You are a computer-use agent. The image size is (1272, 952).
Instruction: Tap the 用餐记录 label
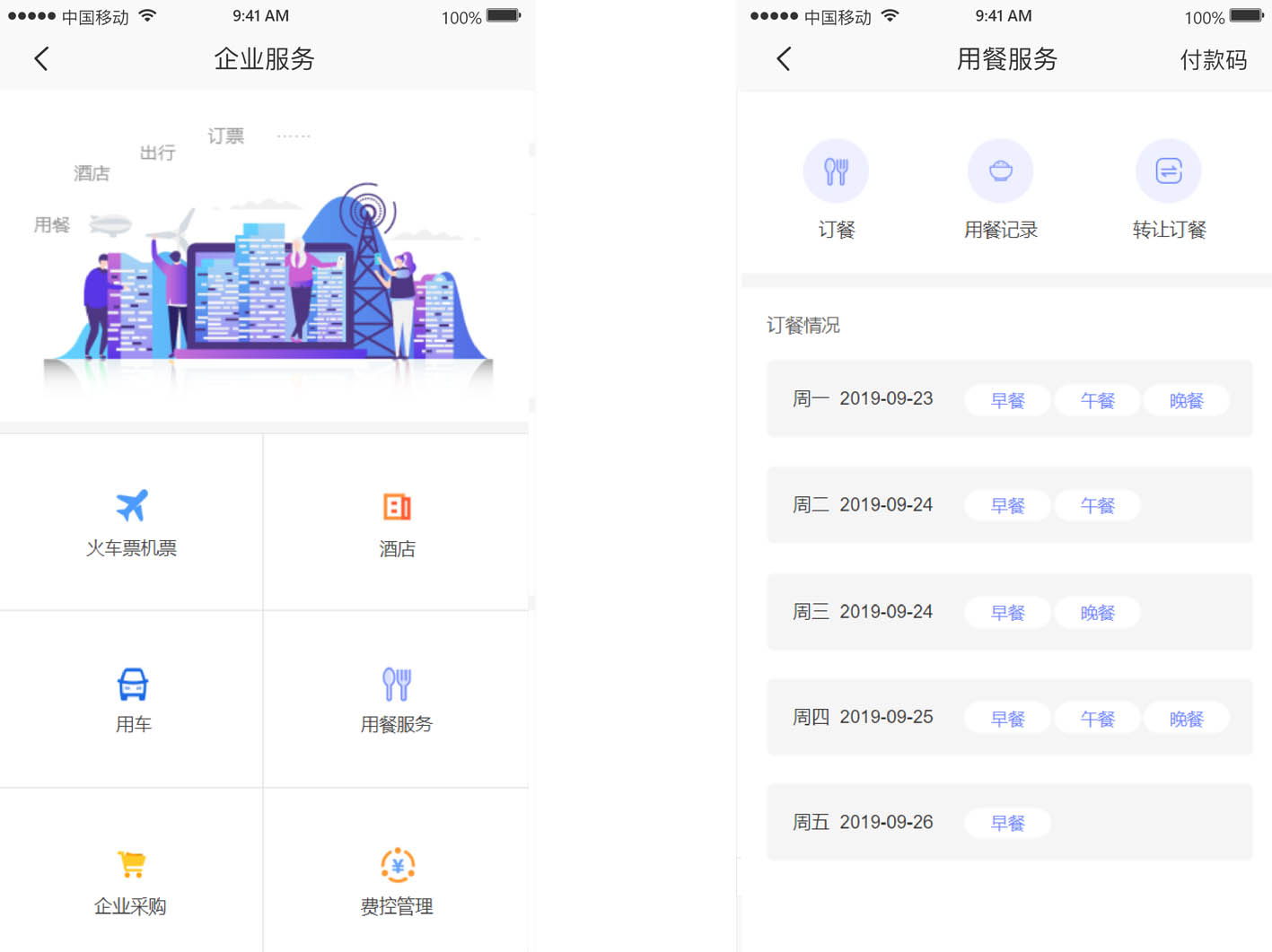[x=1001, y=230]
